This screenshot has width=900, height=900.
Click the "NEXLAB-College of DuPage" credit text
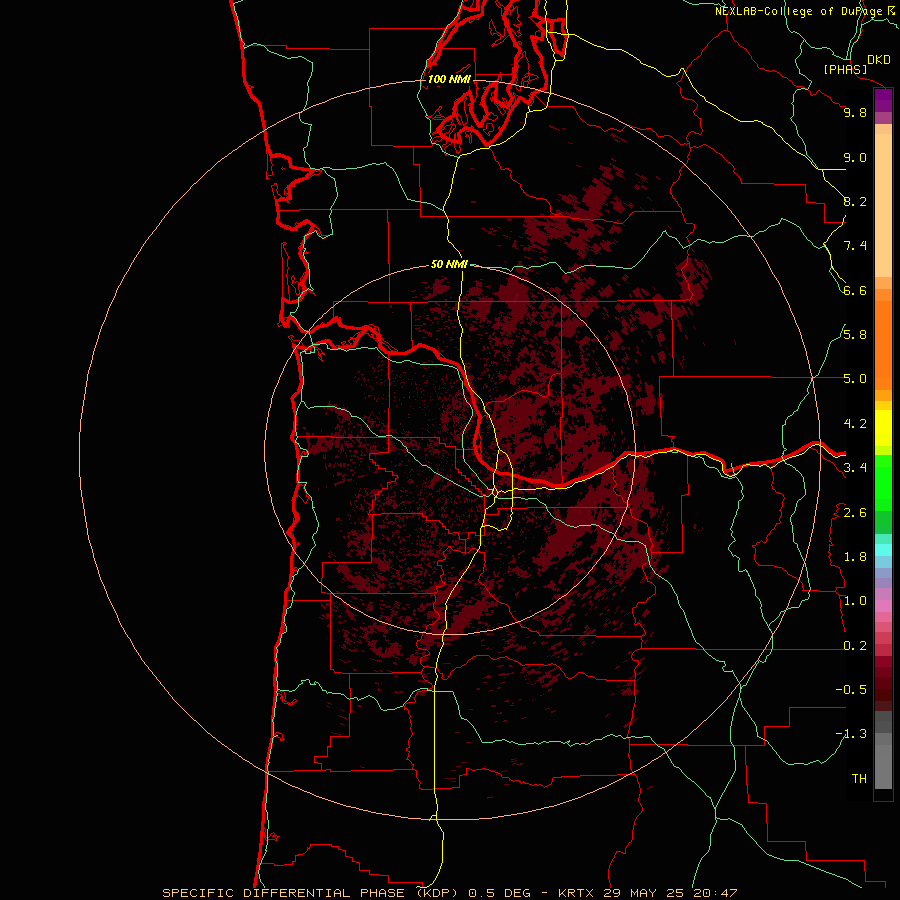point(798,11)
